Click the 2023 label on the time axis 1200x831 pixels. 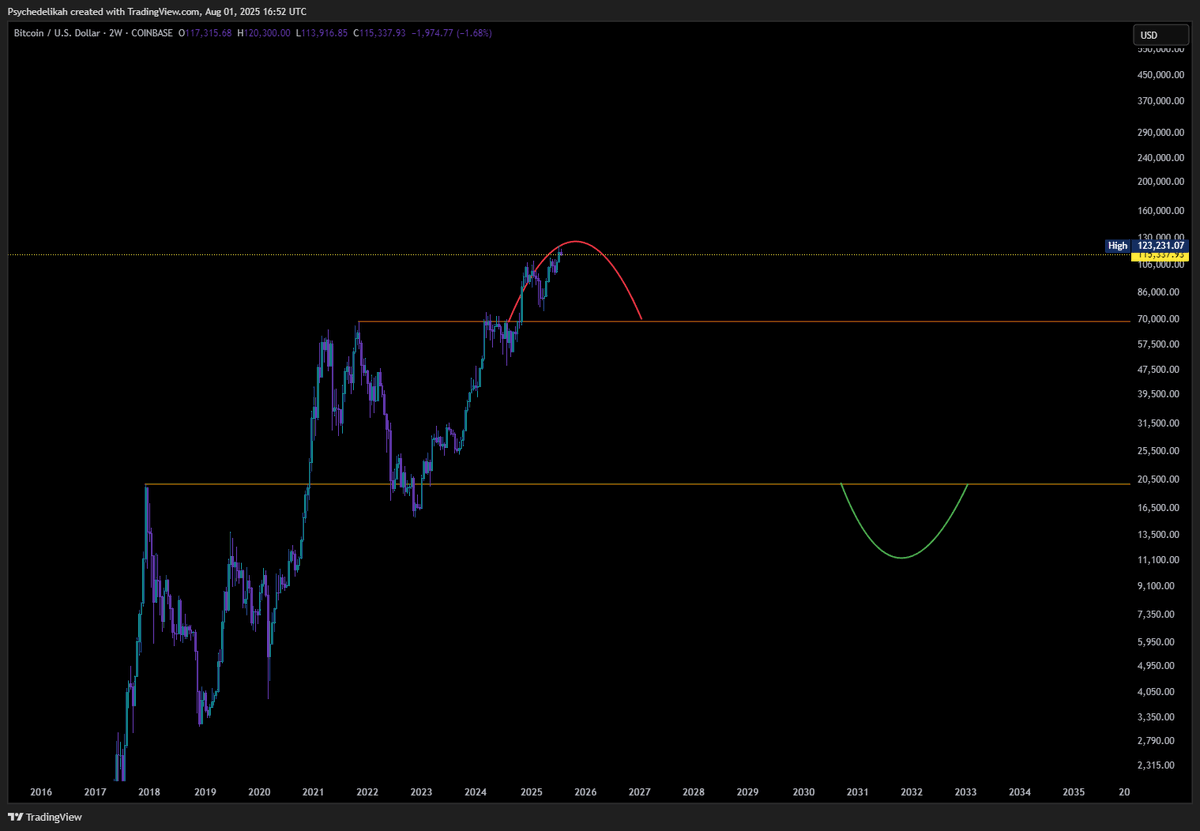coord(421,792)
